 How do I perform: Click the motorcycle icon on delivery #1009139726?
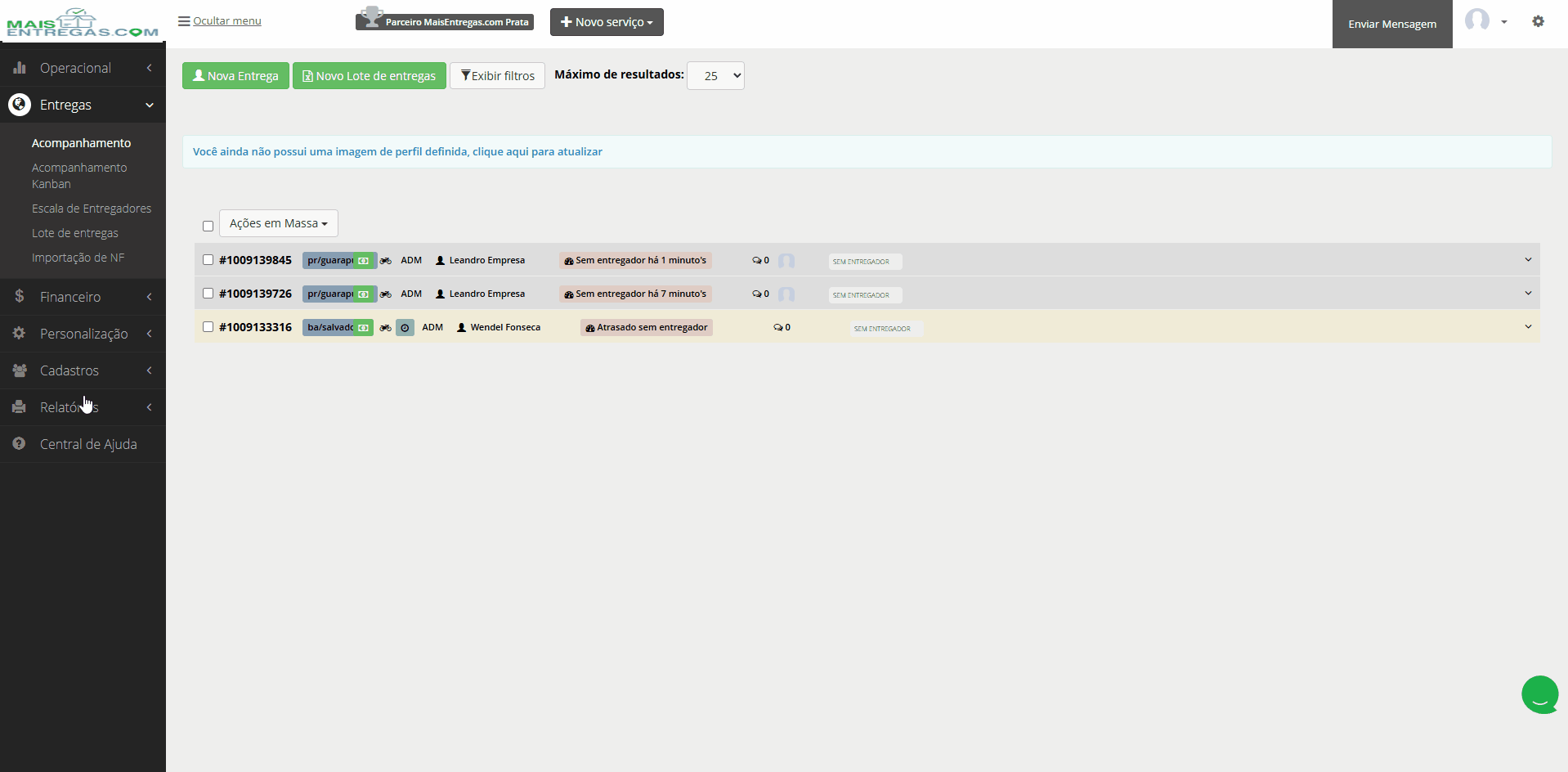[x=386, y=294]
